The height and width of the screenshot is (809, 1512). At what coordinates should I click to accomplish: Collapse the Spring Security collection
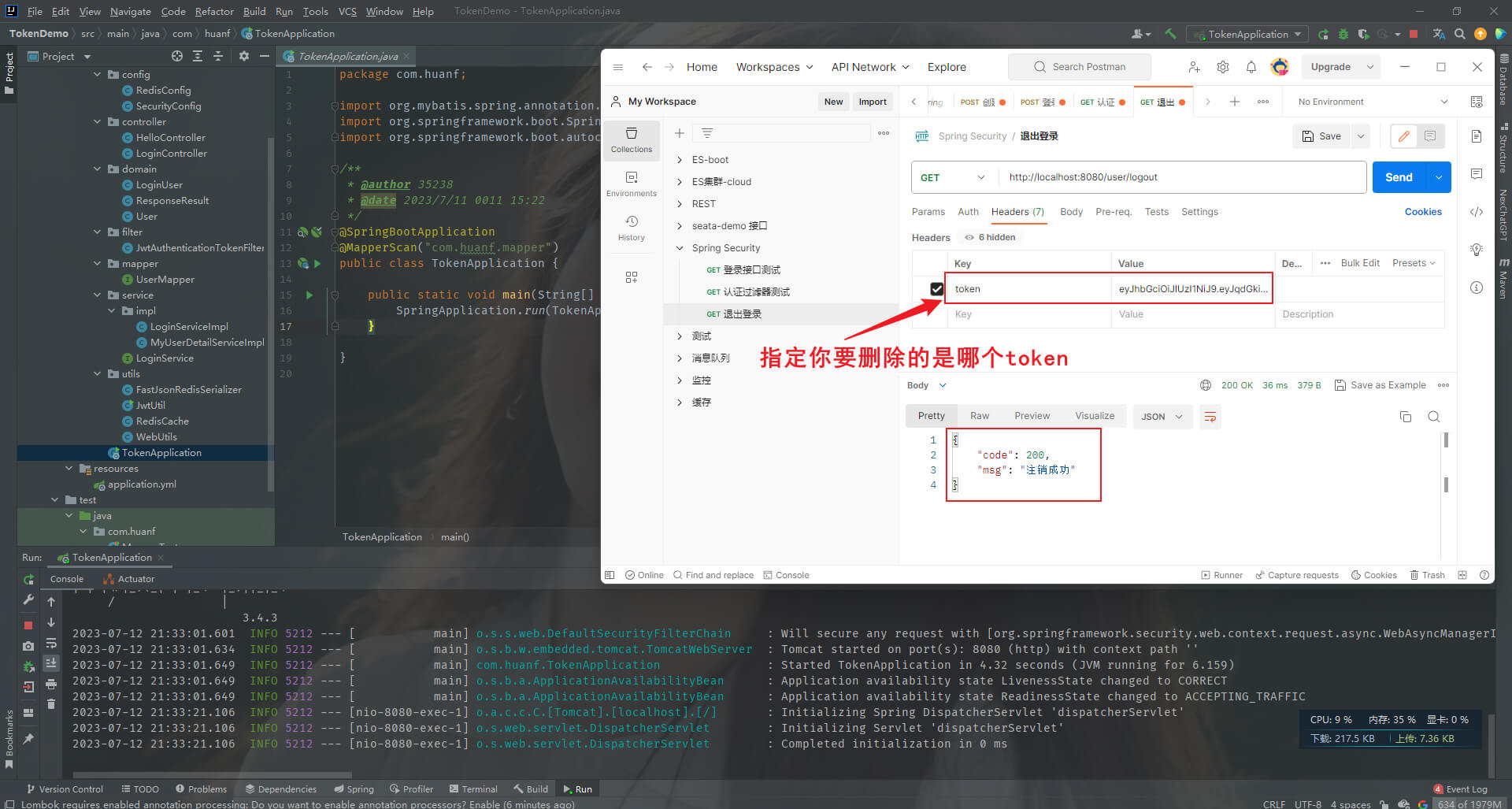click(680, 248)
